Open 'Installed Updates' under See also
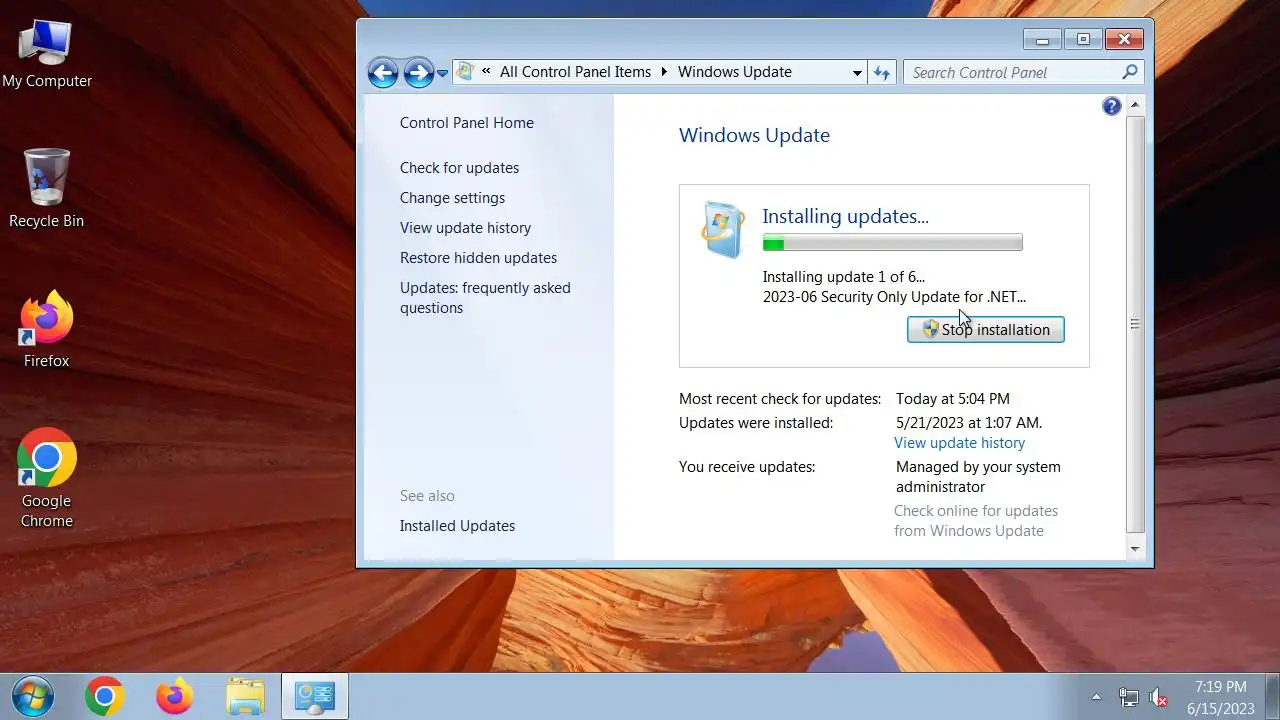 click(x=457, y=526)
